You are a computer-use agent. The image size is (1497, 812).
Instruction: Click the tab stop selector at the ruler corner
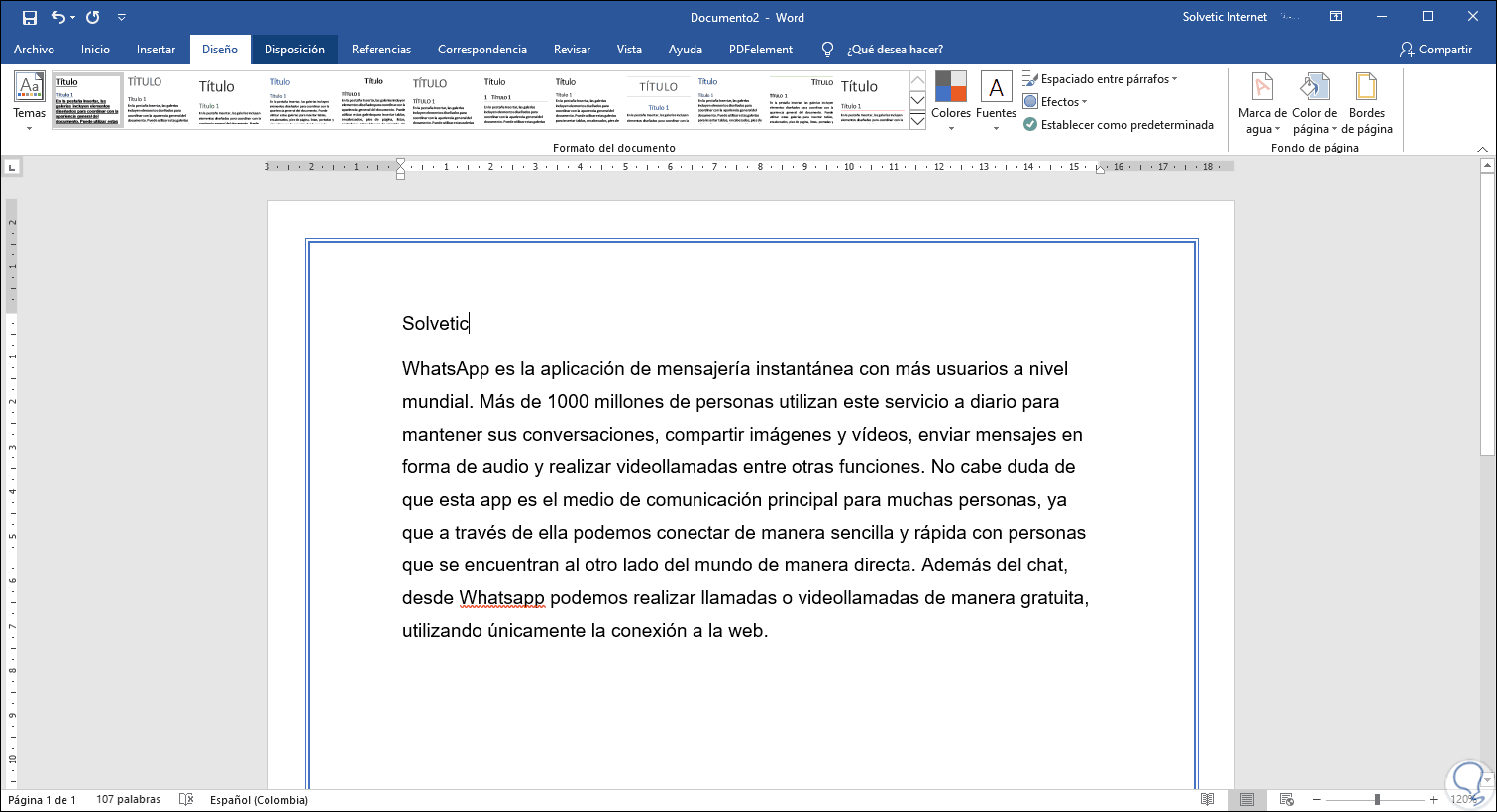click(x=12, y=168)
